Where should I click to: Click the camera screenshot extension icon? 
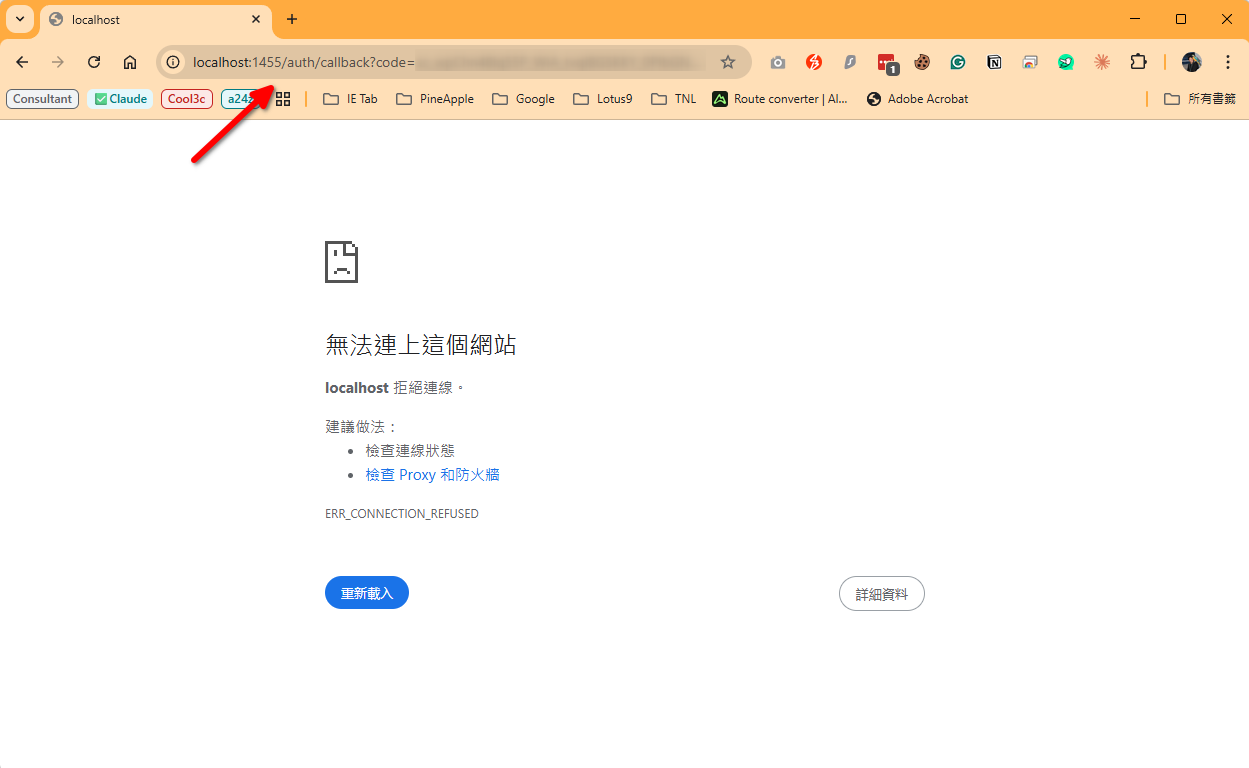click(778, 62)
